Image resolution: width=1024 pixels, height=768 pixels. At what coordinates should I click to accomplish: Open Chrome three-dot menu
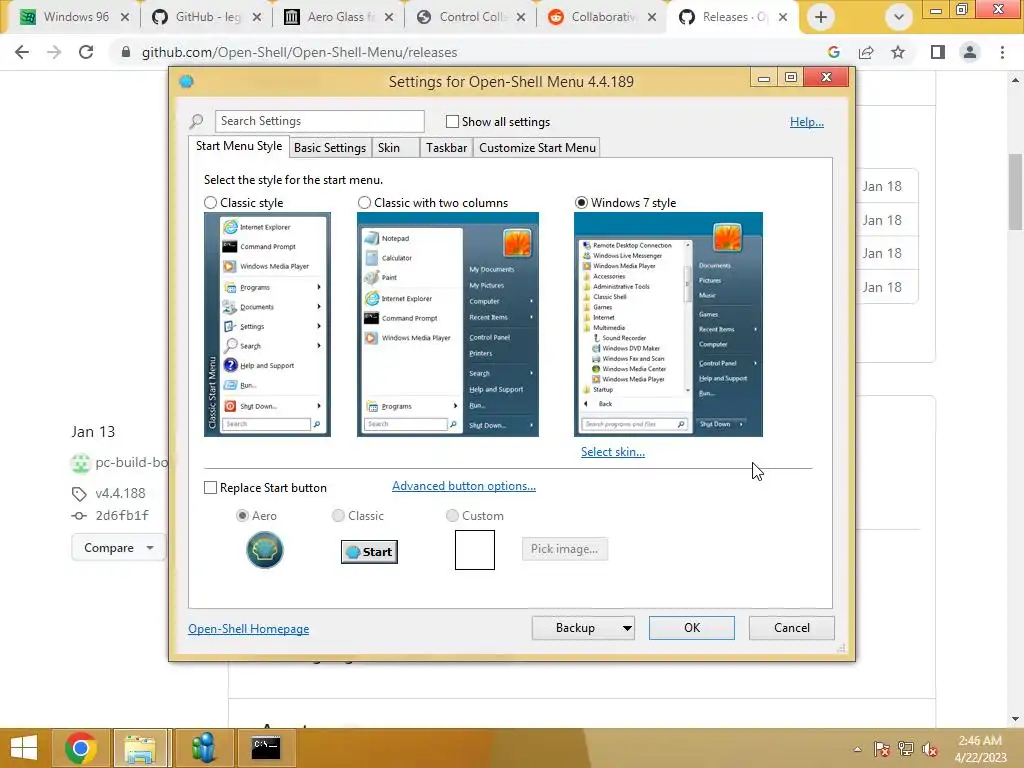click(x=1002, y=52)
